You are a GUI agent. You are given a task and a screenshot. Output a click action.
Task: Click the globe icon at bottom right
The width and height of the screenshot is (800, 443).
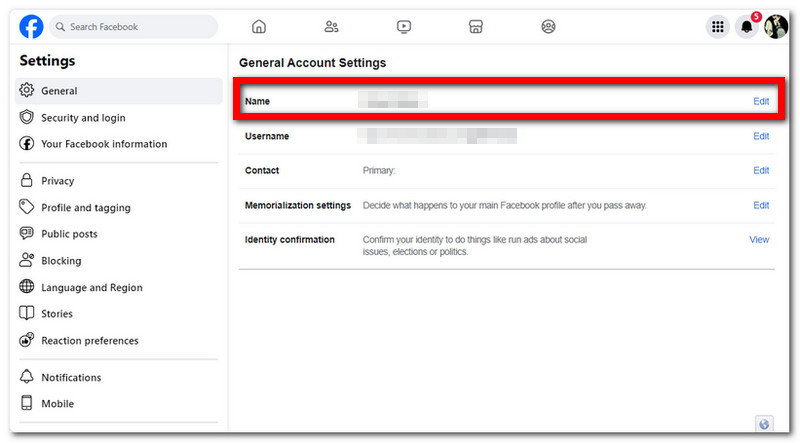[764, 424]
